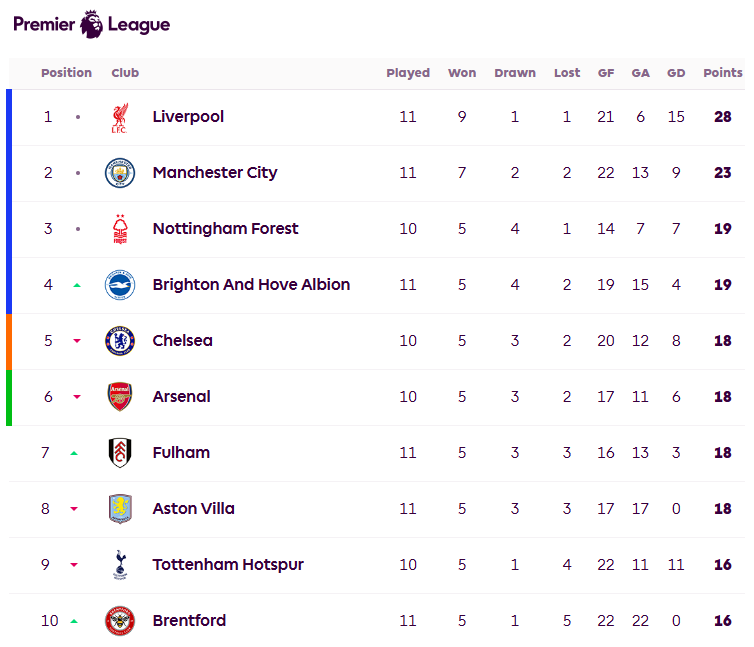Click the Tottenham cockerel crest

click(x=120, y=565)
